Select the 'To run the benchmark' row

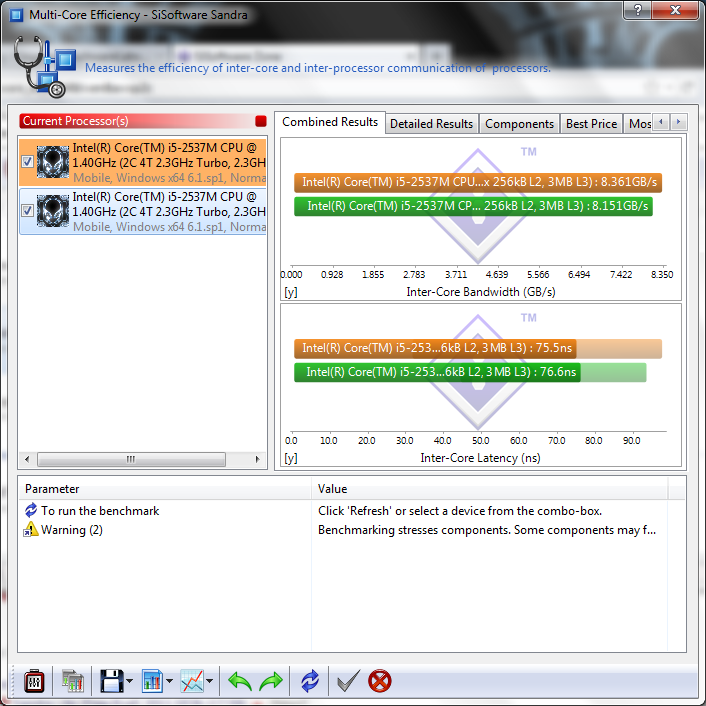[x=352, y=511]
